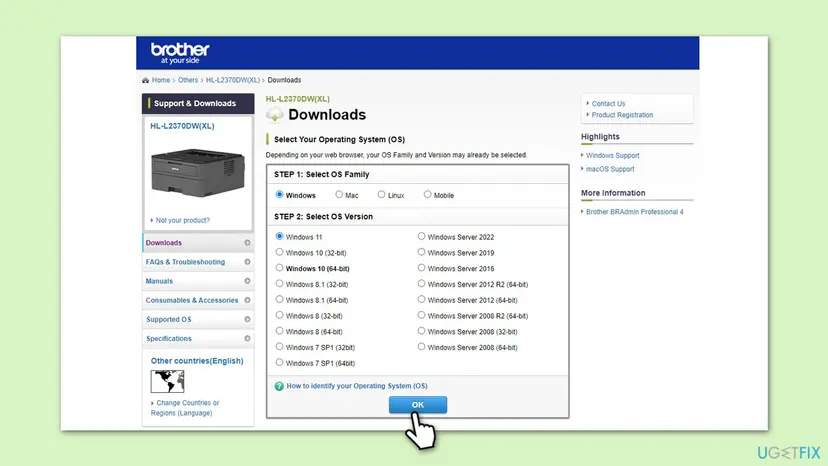Select the Linux OS family radio
828x466 pixels.
[381, 194]
